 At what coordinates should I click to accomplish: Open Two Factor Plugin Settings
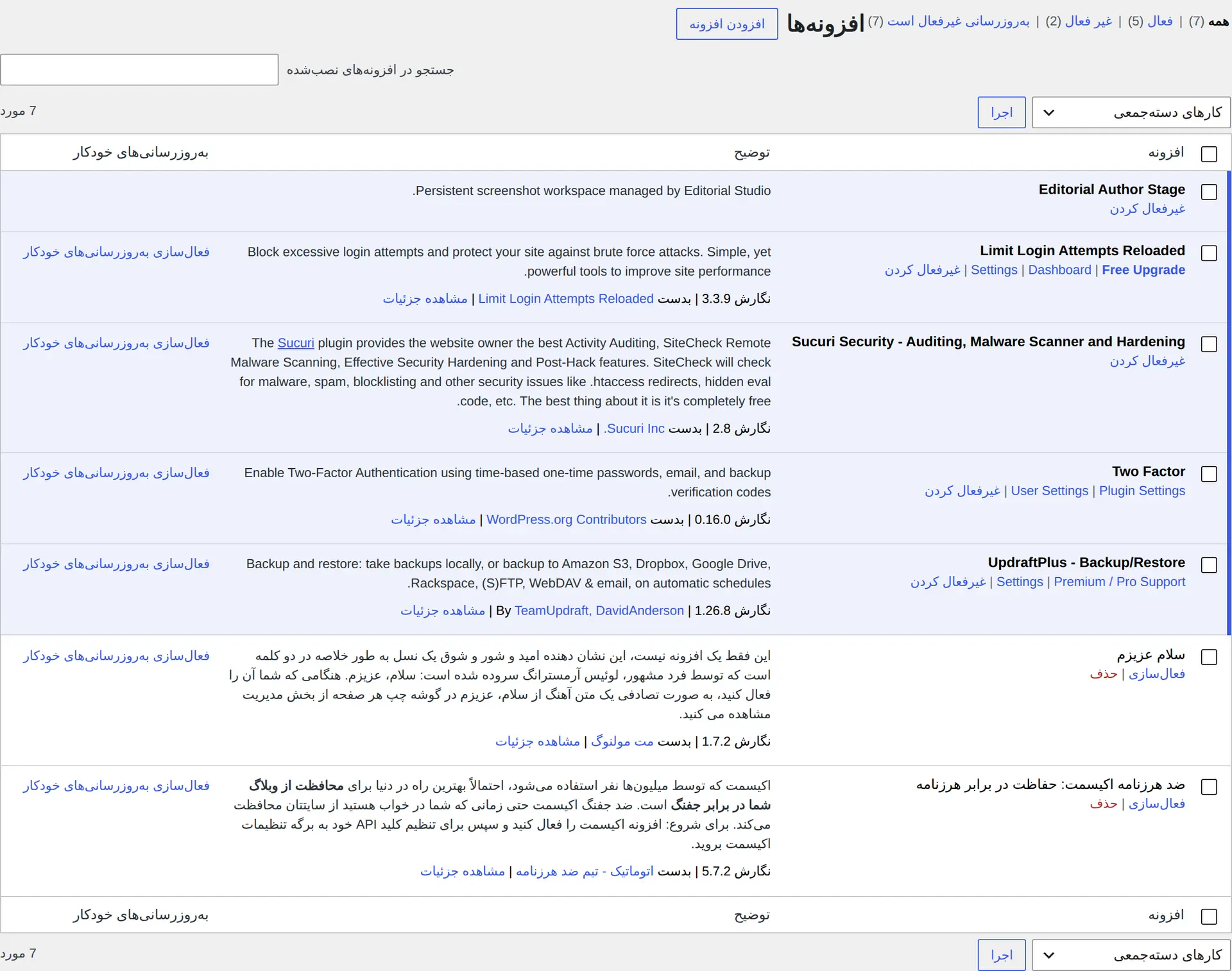(1142, 491)
